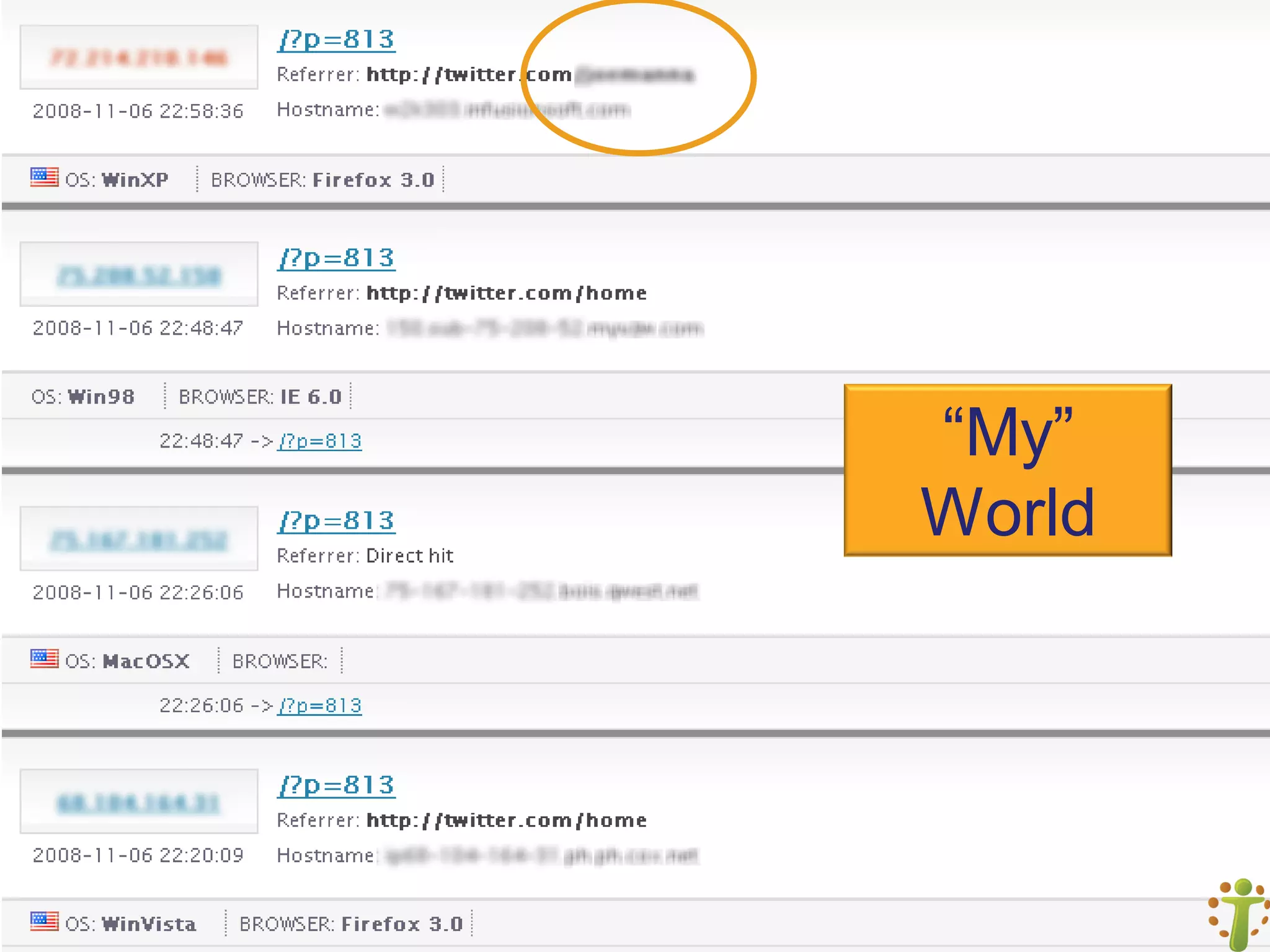Click twitter.com/home referrer in the WinVista entry
Screen dimensions: 1270x952
[x=506, y=821]
